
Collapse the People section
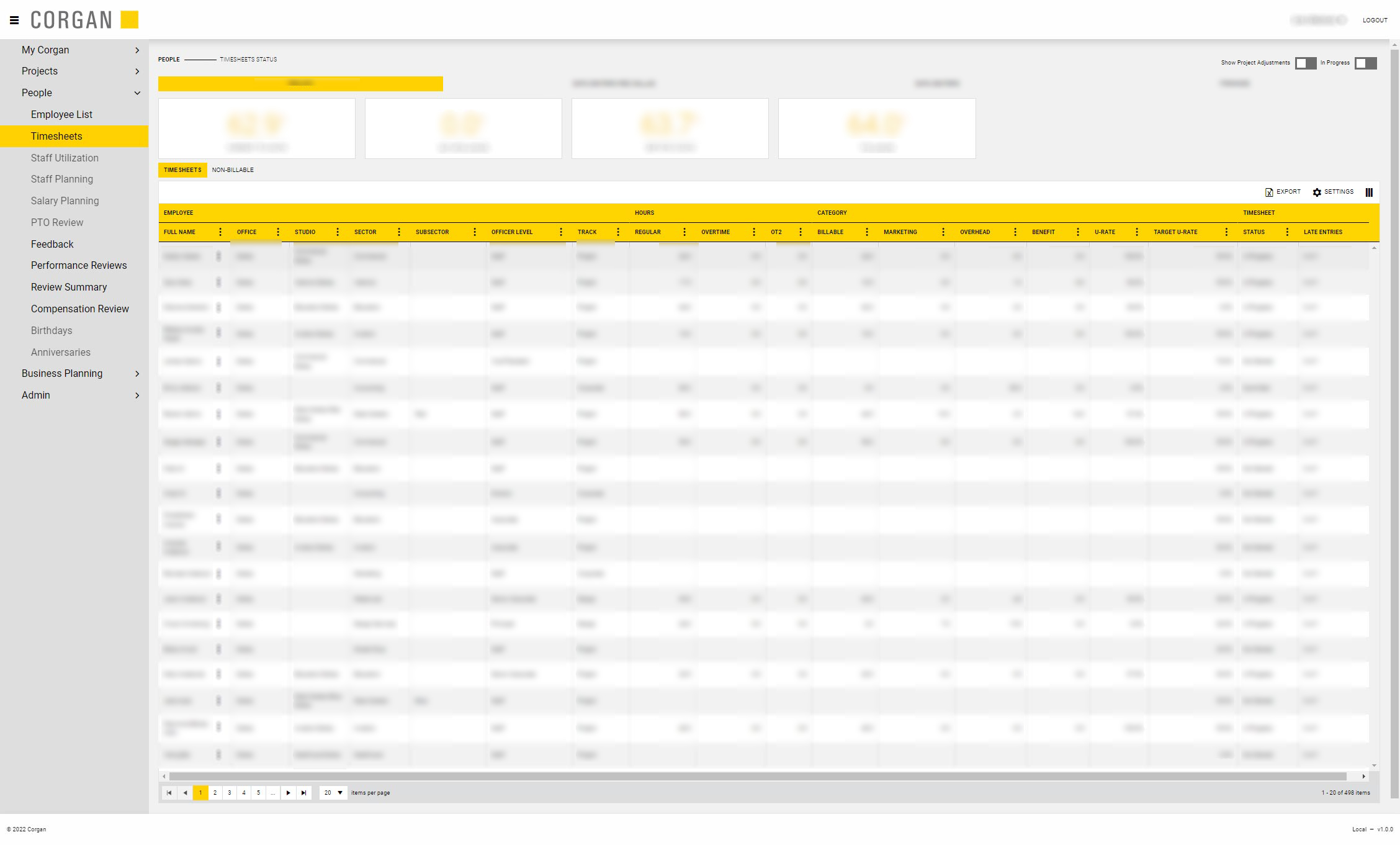(x=137, y=93)
